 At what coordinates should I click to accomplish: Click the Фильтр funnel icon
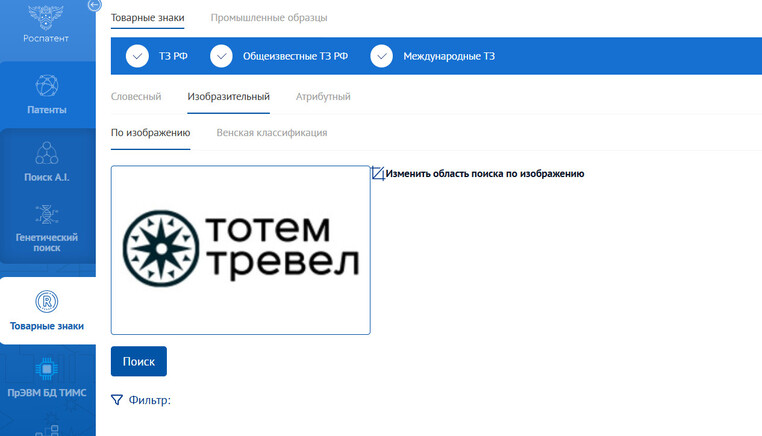point(117,400)
